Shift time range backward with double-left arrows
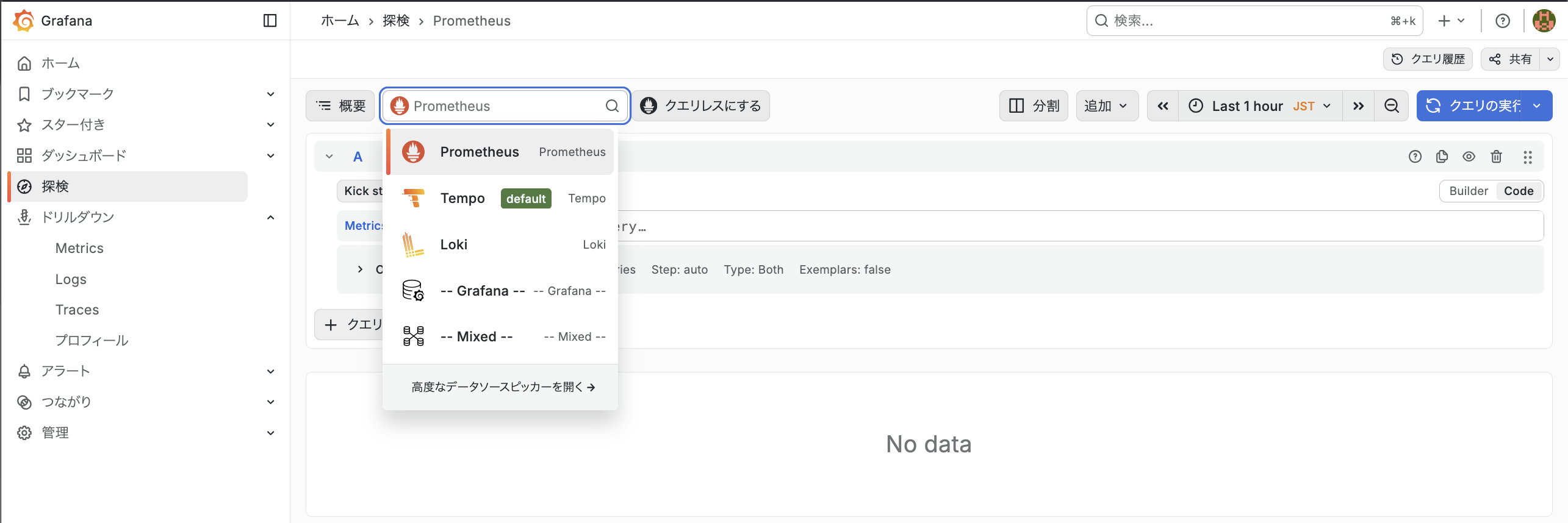Screen dimensions: 1568x523 click(x=1163, y=106)
